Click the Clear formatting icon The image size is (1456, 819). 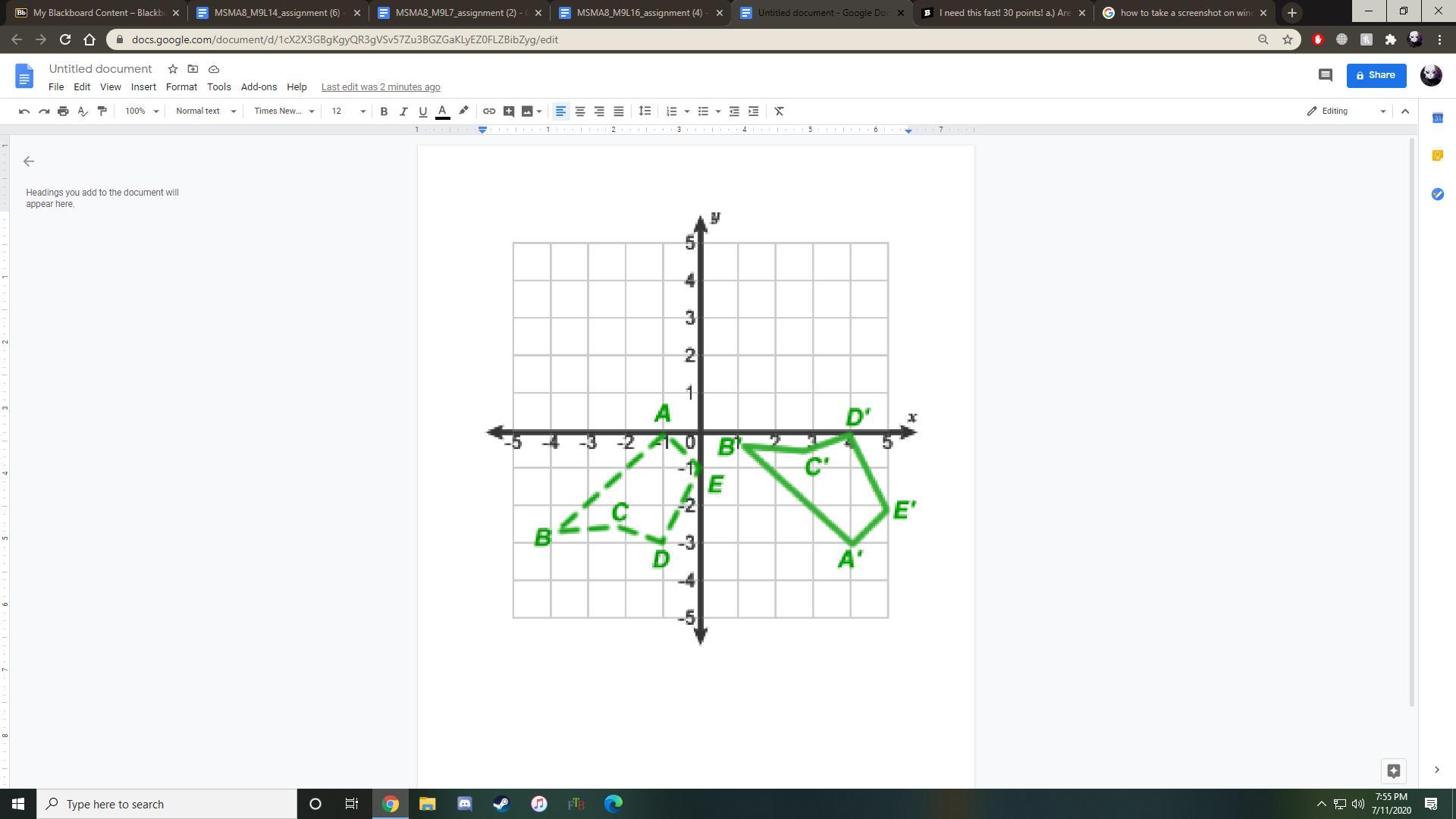pos(779,111)
